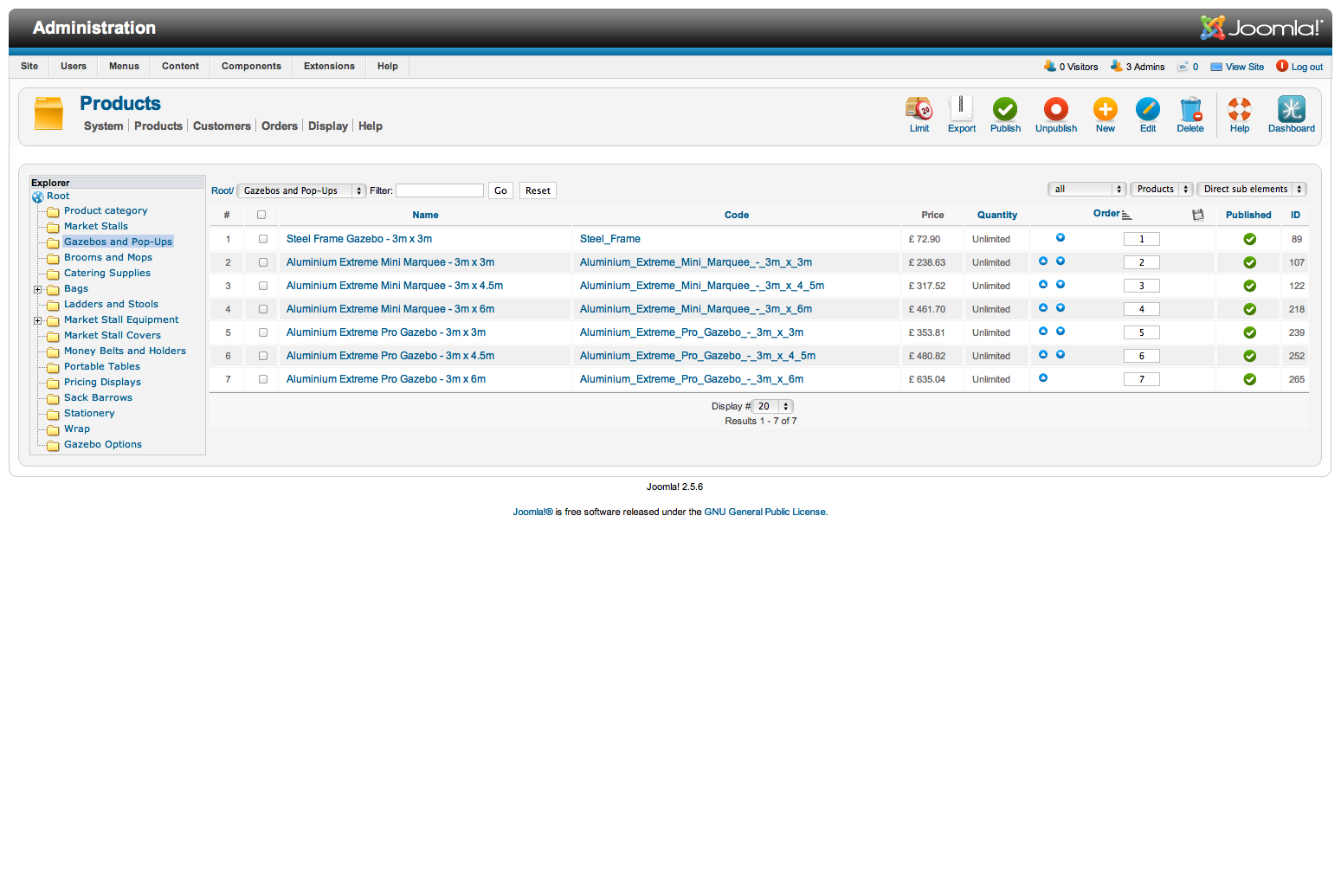
Task: Click the green Publish toolbar icon
Action: [x=1005, y=109]
